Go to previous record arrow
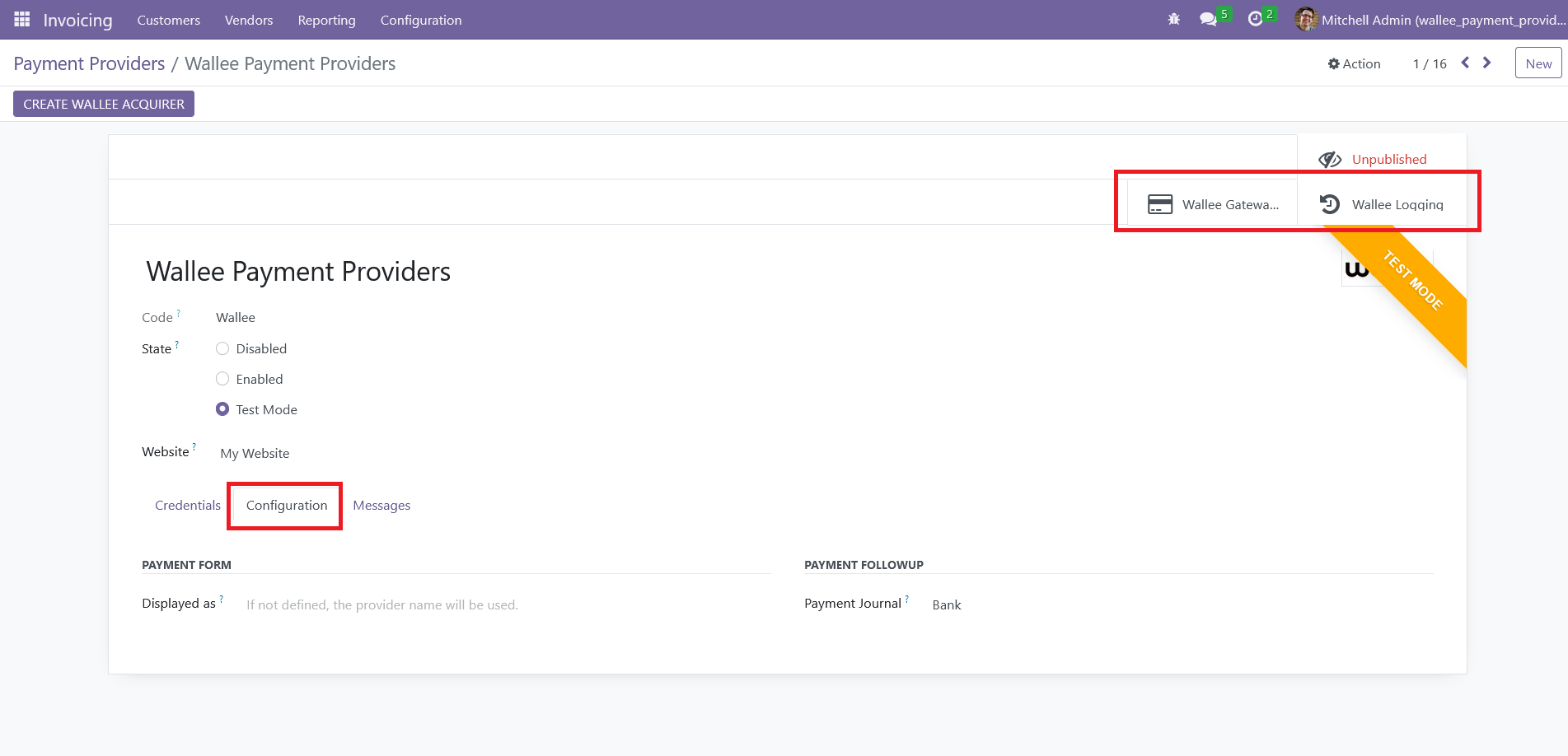 click(x=1465, y=63)
